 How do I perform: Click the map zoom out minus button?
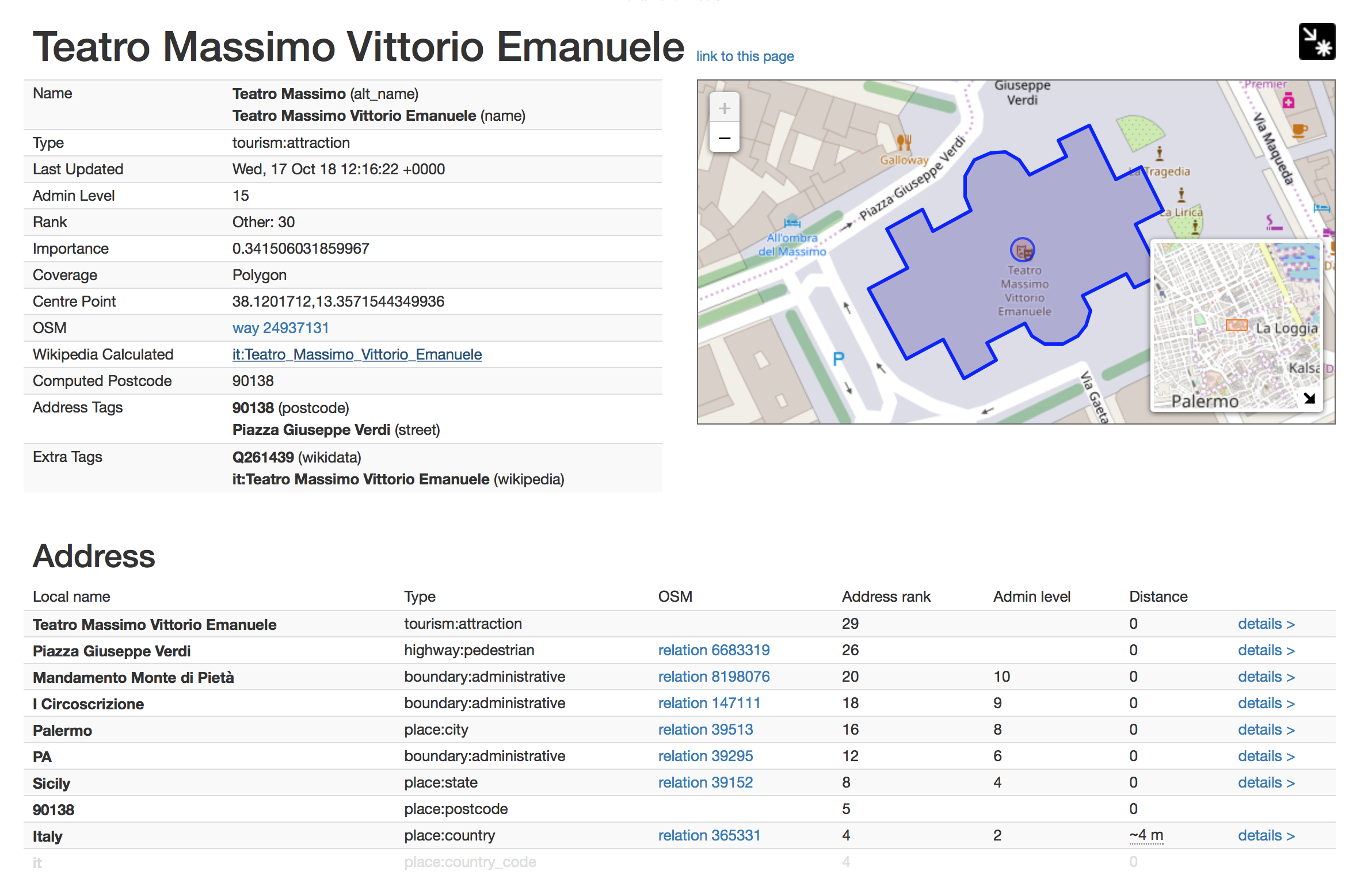click(724, 138)
